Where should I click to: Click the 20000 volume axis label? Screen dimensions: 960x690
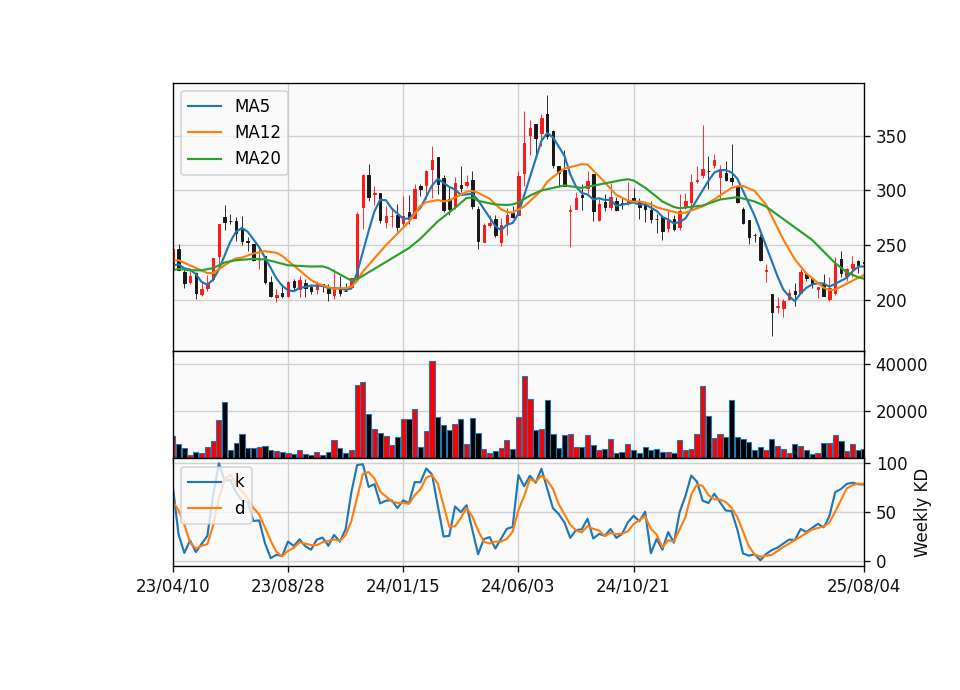[902, 412]
